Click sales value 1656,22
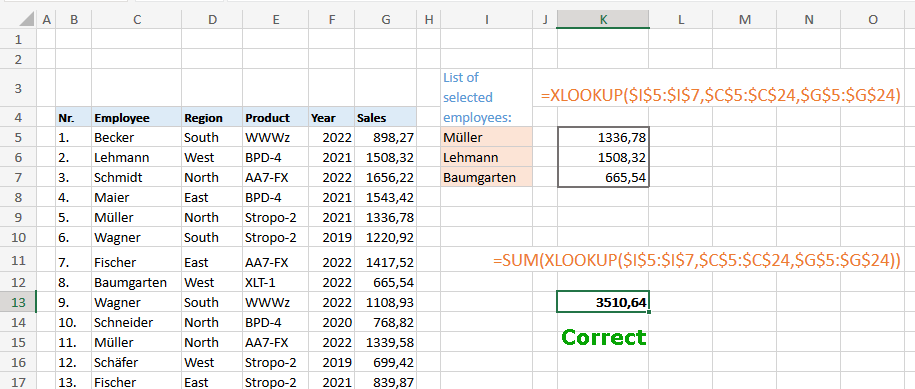 (x=385, y=177)
